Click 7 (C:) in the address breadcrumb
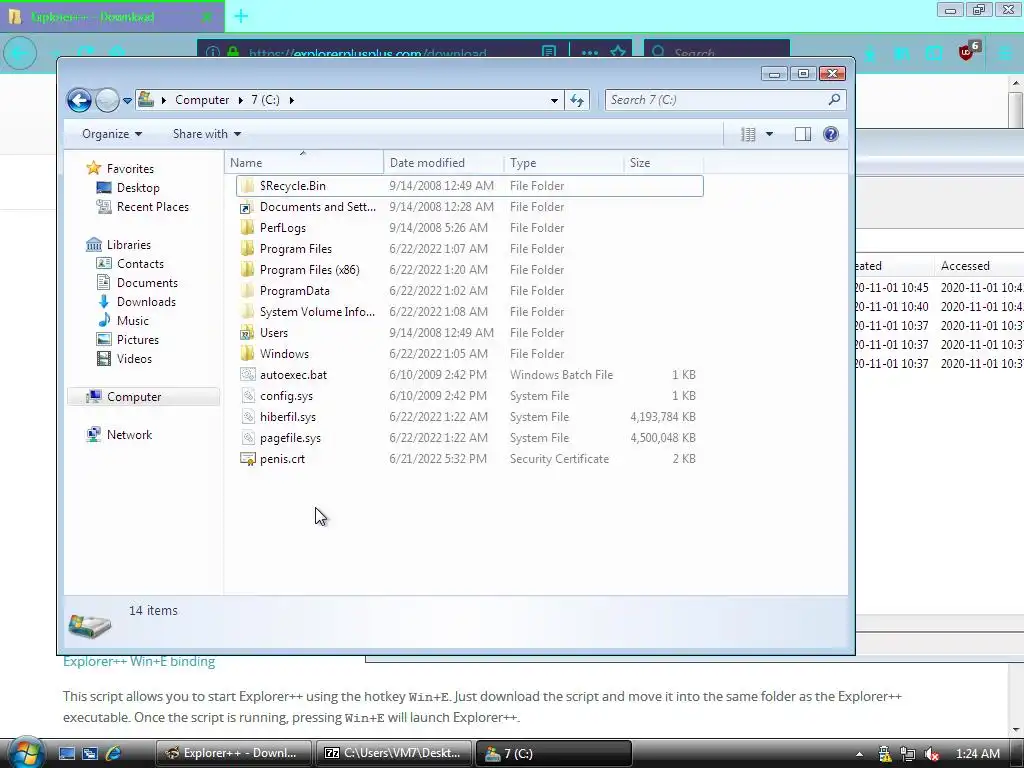Screen dimensions: 1024x768 [265, 100]
